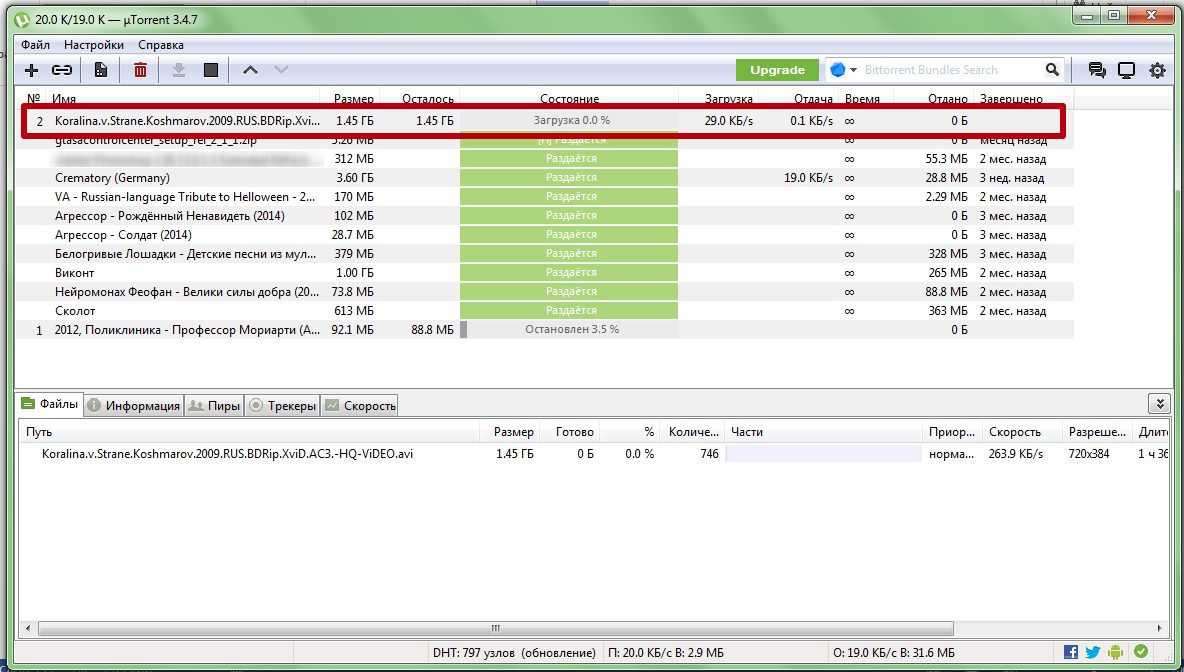Sort files by Скорость column header
The height and width of the screenshot is (672, 1184).
(1015, 432)
